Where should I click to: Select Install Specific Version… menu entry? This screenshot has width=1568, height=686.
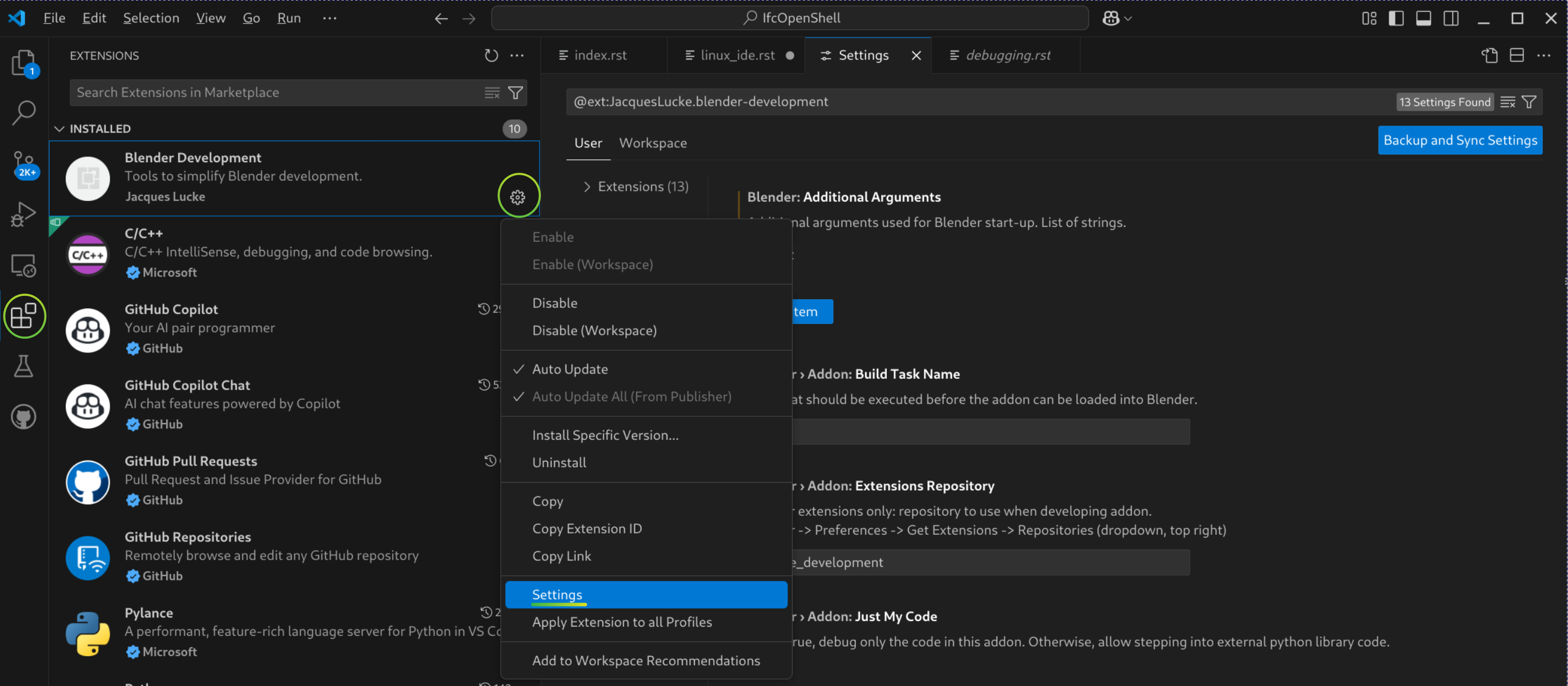pyautogui.click(x=646, y=435)
